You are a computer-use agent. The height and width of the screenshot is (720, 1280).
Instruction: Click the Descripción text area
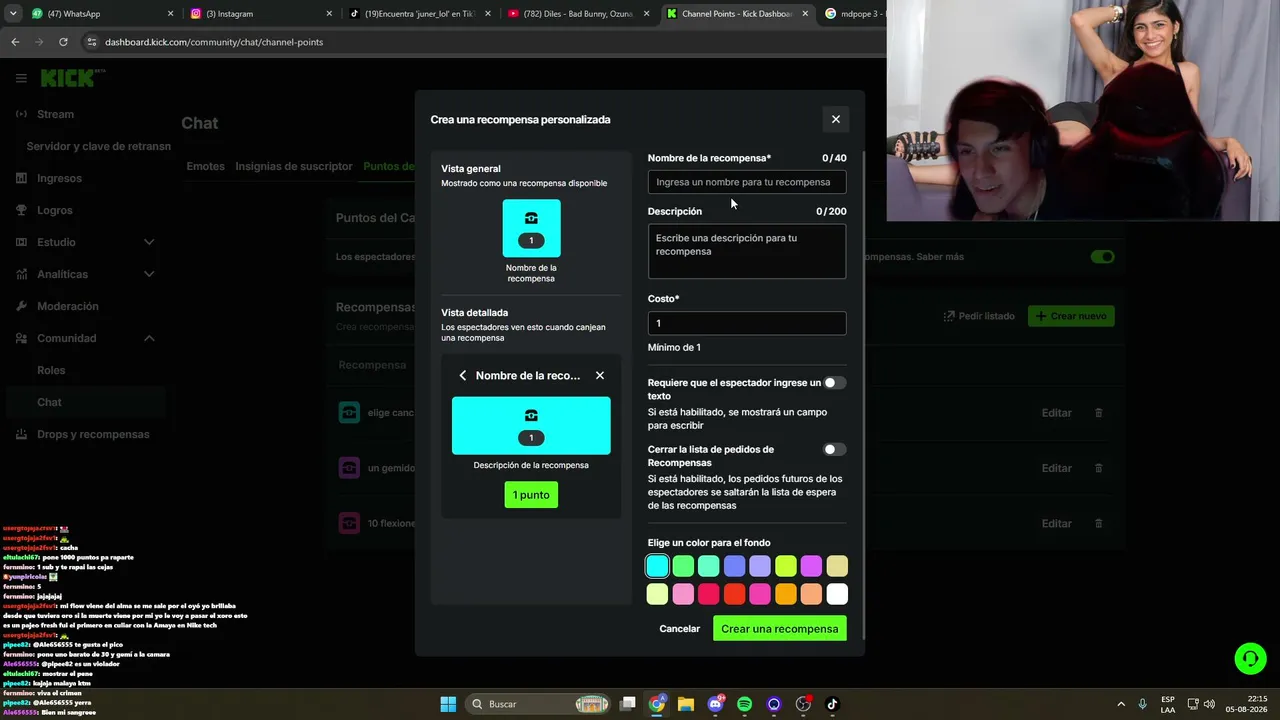click(x=747, y=251)
